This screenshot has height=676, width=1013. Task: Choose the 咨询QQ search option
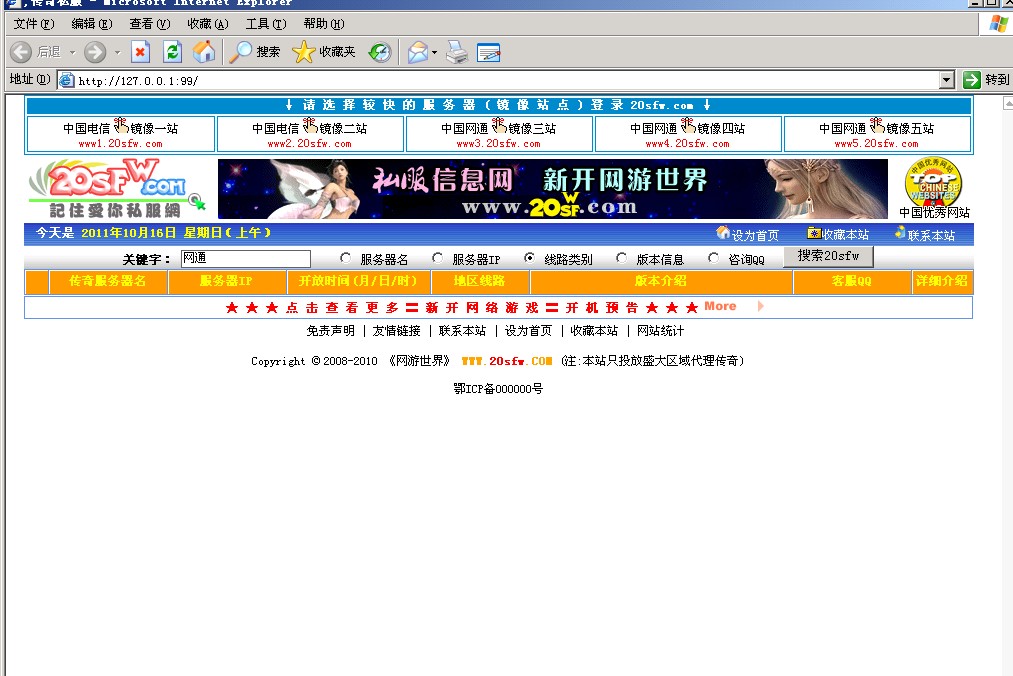[x=714, y=256]
